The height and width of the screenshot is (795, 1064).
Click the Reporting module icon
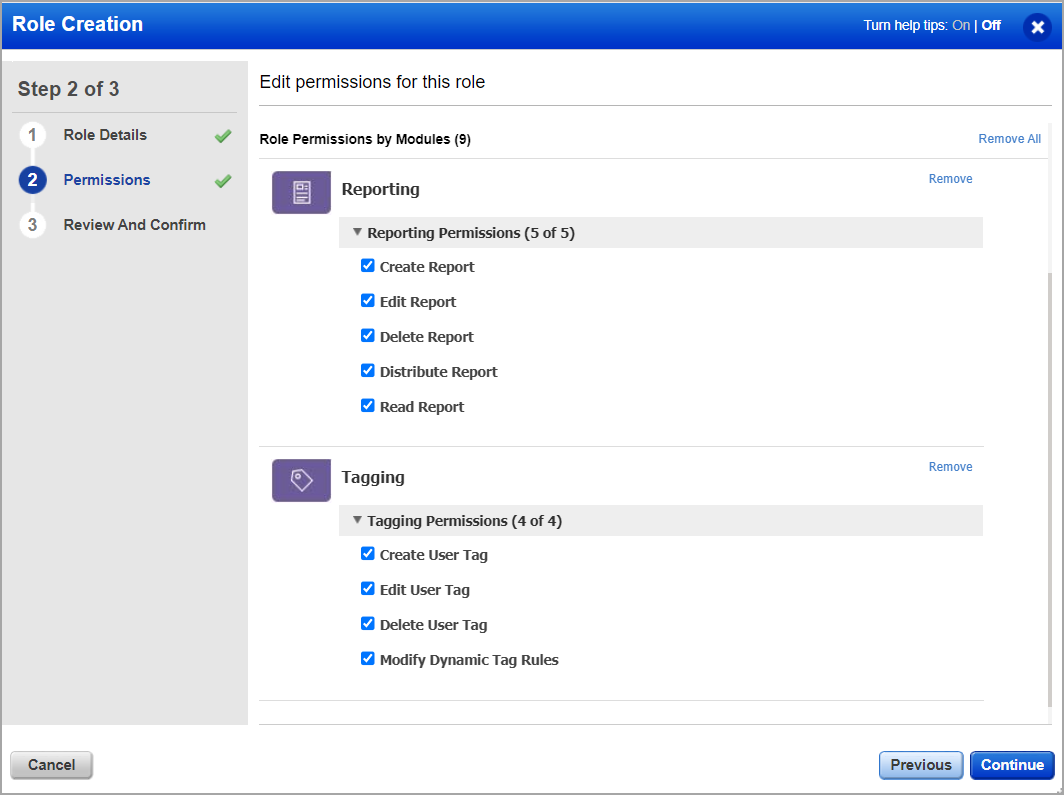tap(301, 193)
